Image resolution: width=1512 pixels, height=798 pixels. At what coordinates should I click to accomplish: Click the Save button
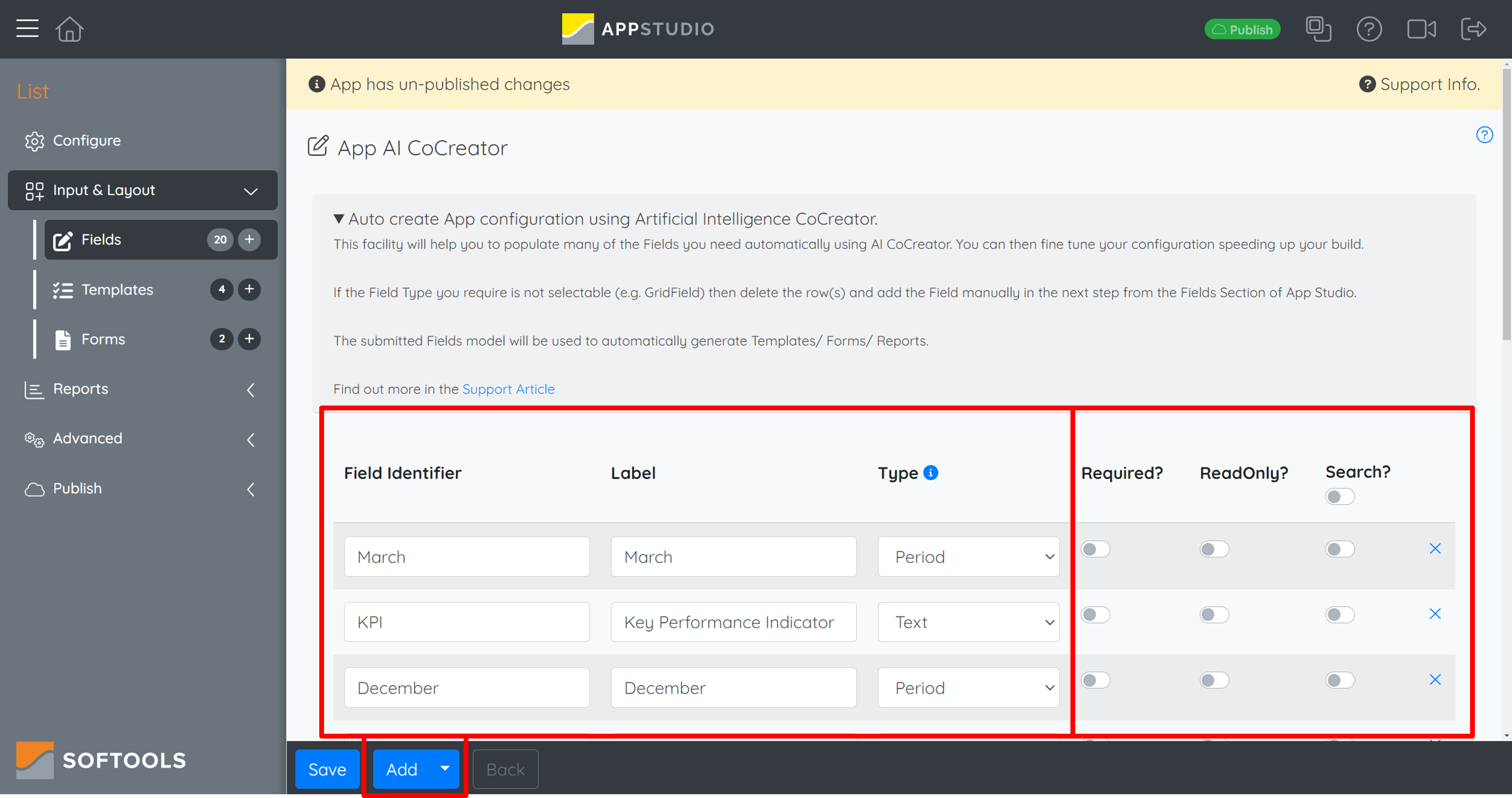click(x=327, y=769)
